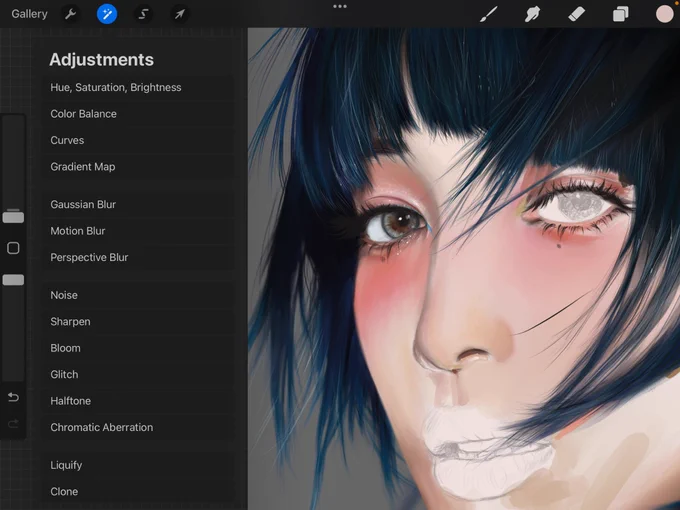The height and width of the screenshot is (510, 680).
Task: Select the Eraser tool
Action: 576,14
